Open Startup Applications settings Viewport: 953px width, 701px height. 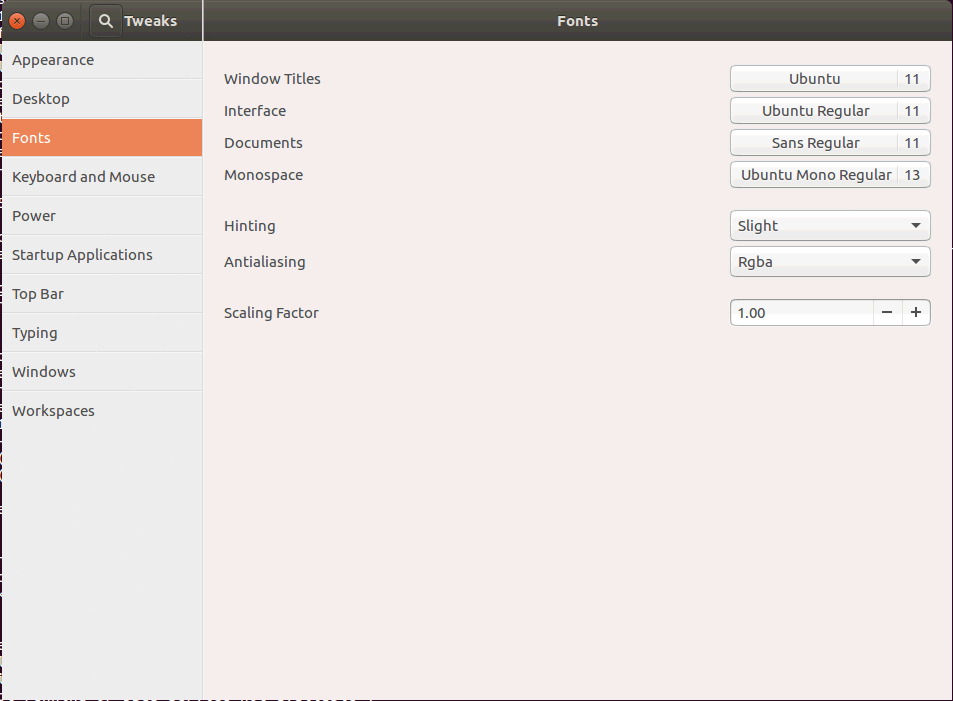tap(102, 254)
